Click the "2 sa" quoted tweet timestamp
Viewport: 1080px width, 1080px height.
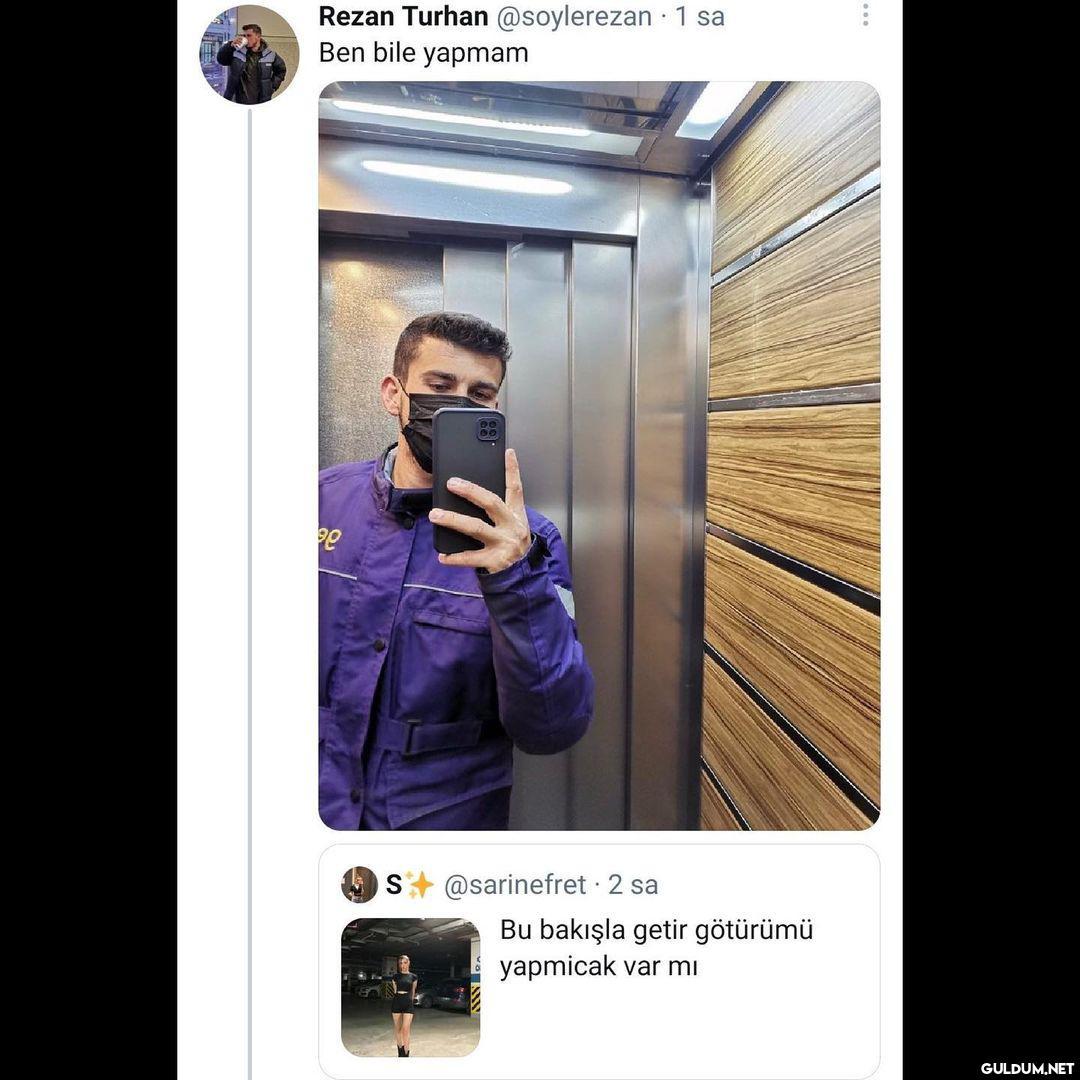tap(633, 884)
